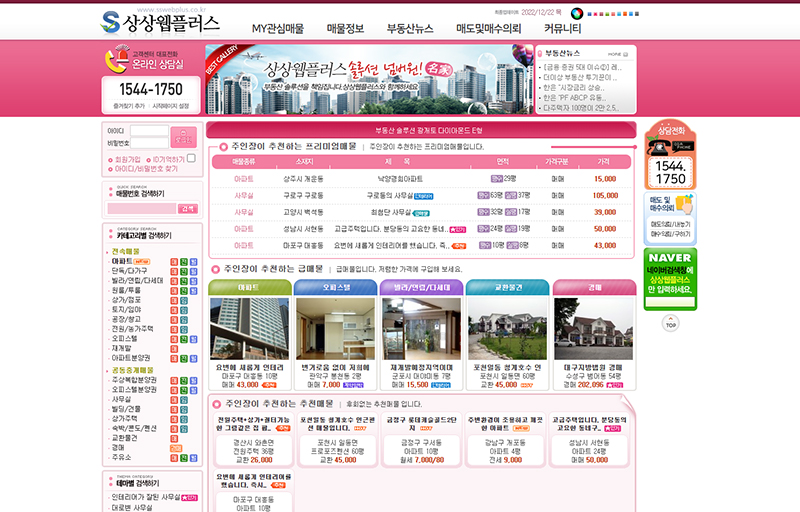Toggle the ID기억하기 checkbox
This screenshot has width=800, height=512.
[x=191, y=158]
